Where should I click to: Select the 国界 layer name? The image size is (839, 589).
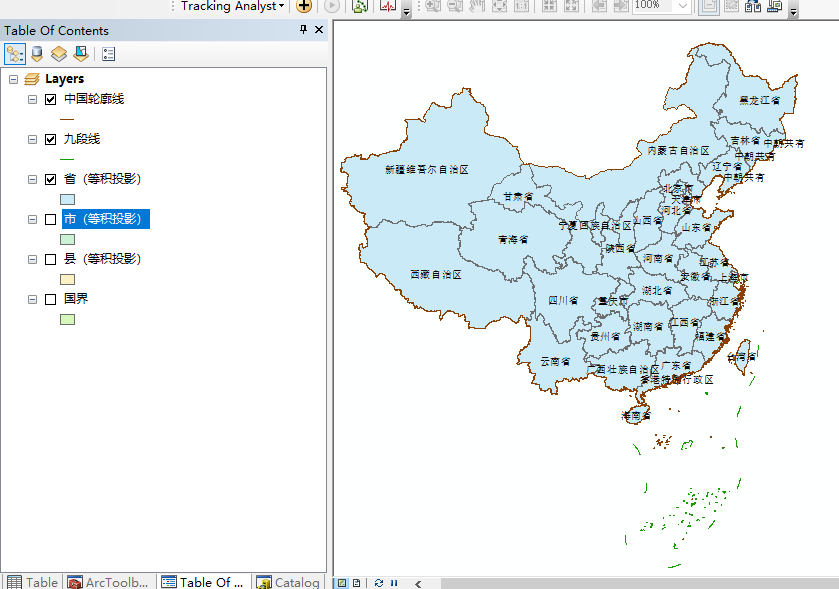[x=76, y=299]
